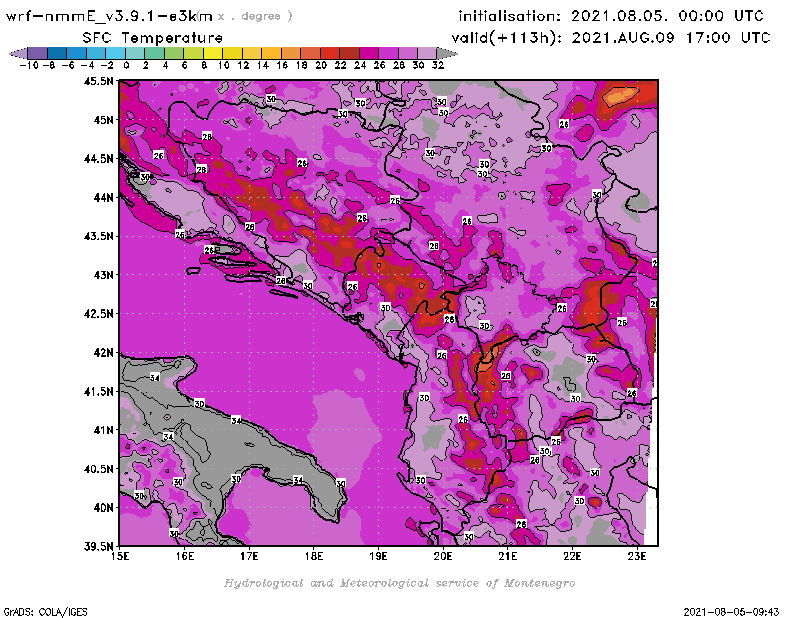Click the 42.5N latitude label

pos(98,314)
